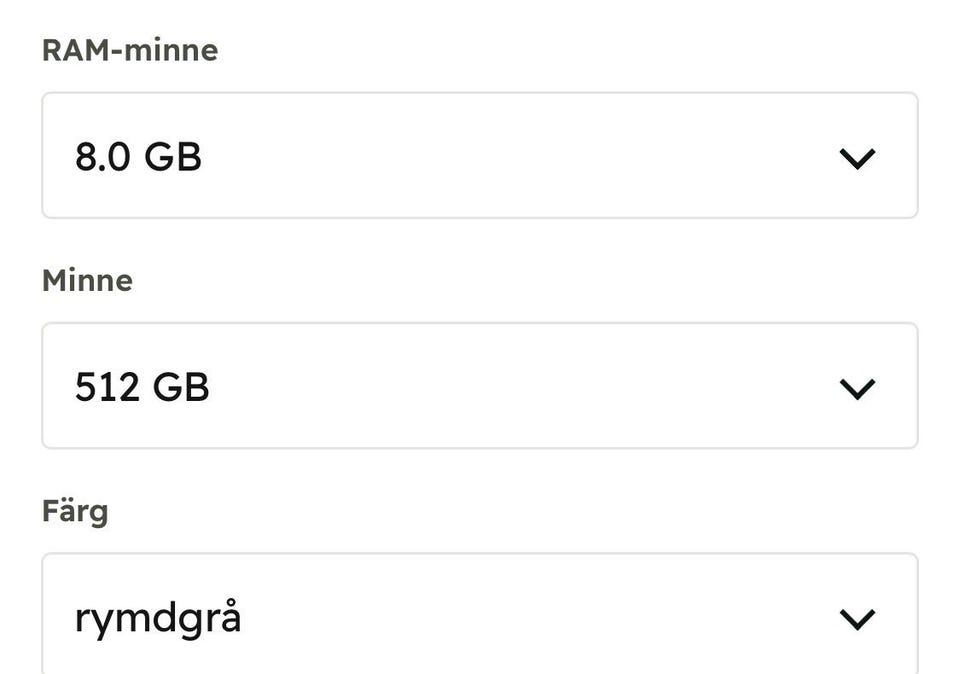Expand options next to rymdgrå
This screenshot has height=674, width=960.
pos(857,618)
